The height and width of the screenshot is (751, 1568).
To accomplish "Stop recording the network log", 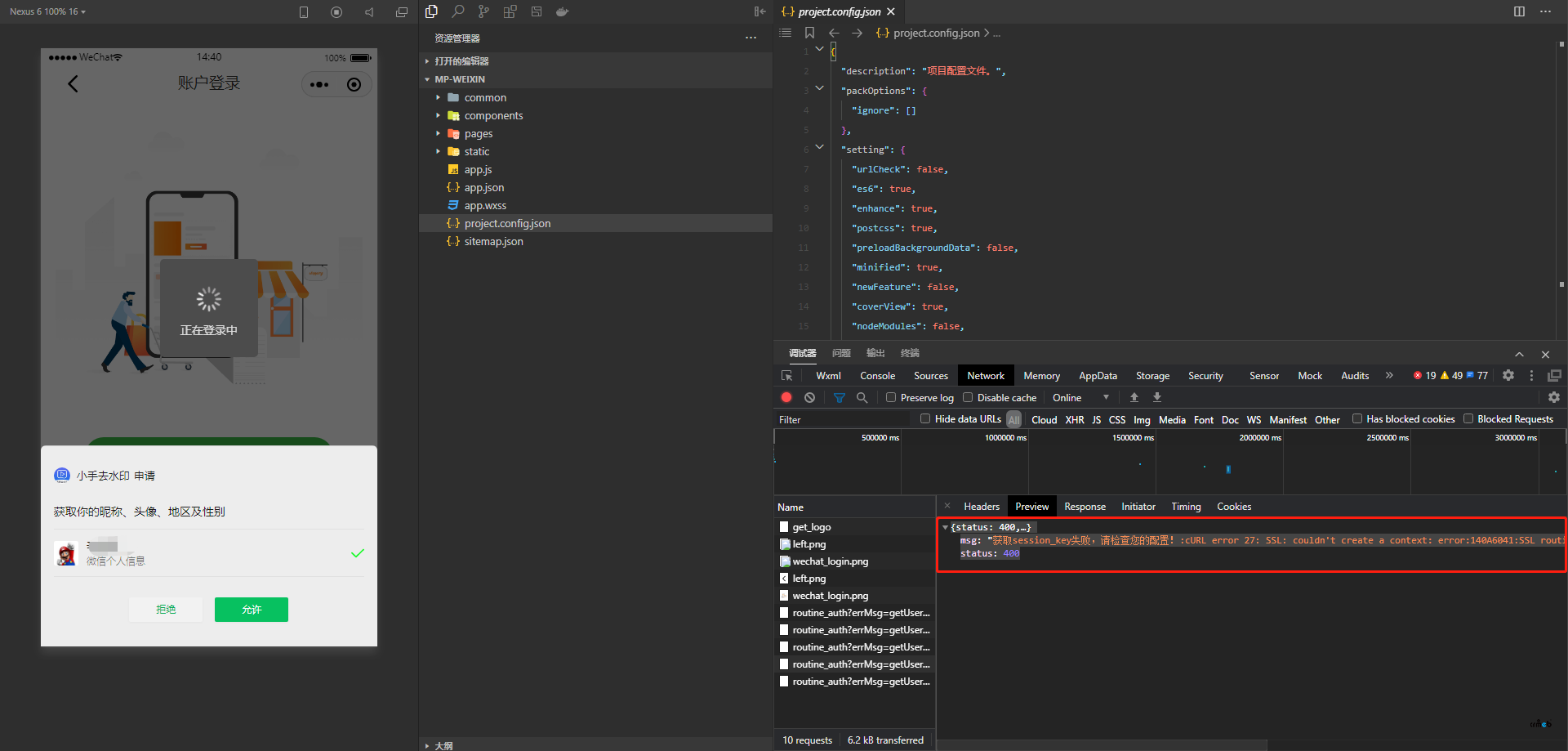I will click(x=786, y=397).
